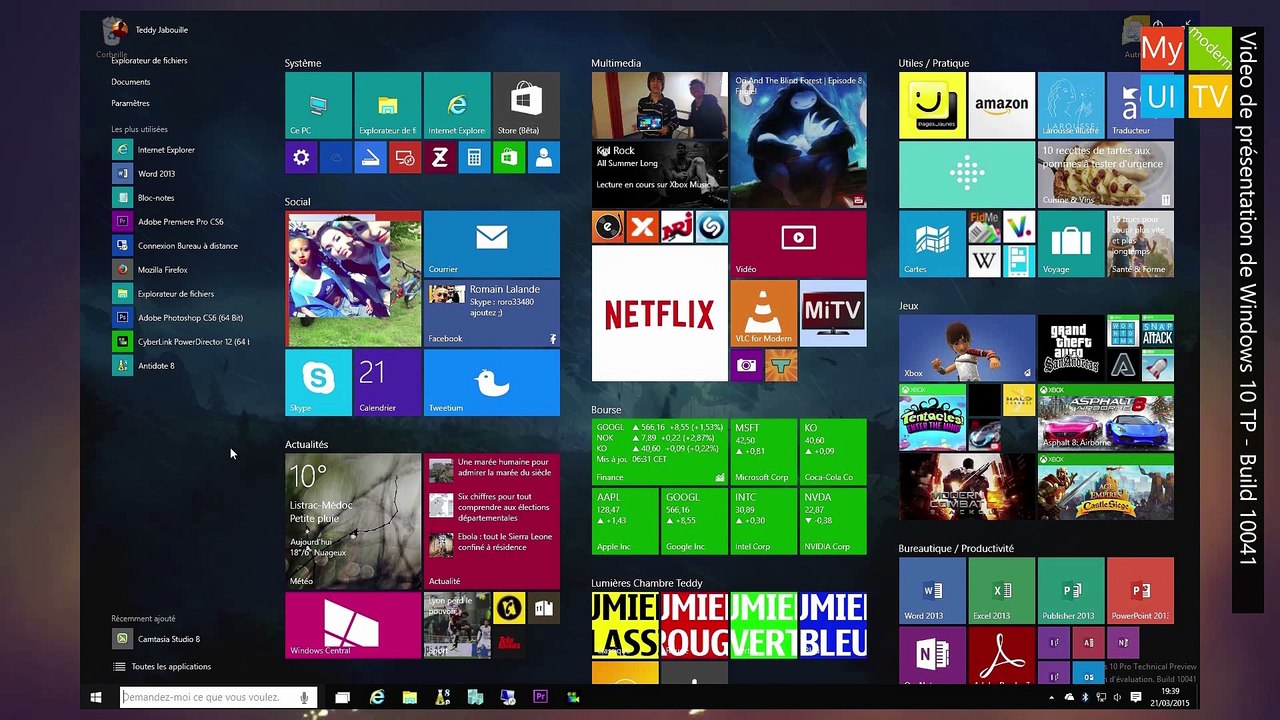Launch CyberLink PowerDirector 12 from the list
The image size is (1280, 720).
click(180, 342)
